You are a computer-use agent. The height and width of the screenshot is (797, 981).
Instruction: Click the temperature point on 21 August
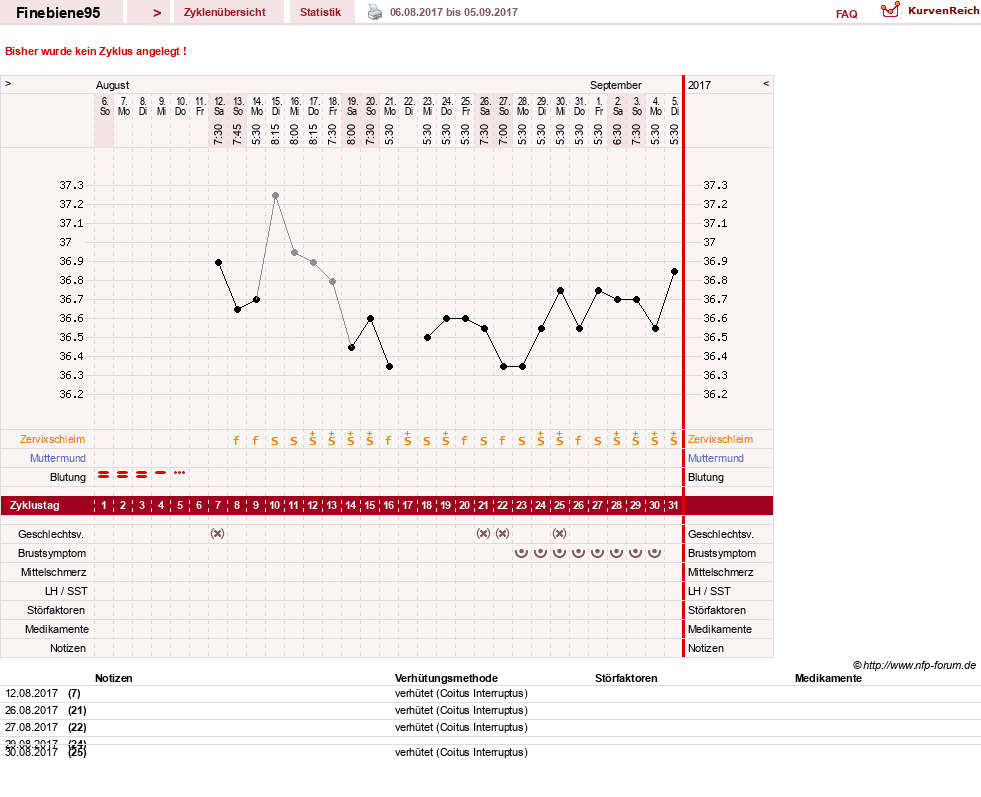(x=389, y=367)
